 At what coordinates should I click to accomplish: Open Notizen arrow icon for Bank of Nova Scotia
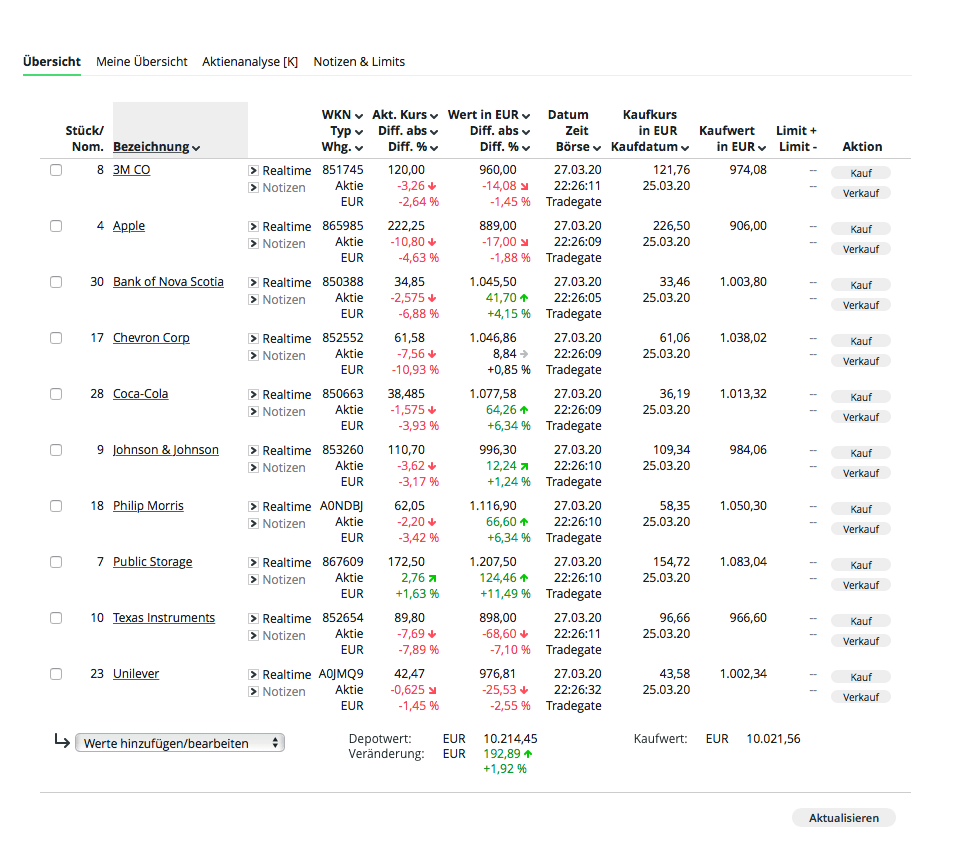tap(253, 300)
